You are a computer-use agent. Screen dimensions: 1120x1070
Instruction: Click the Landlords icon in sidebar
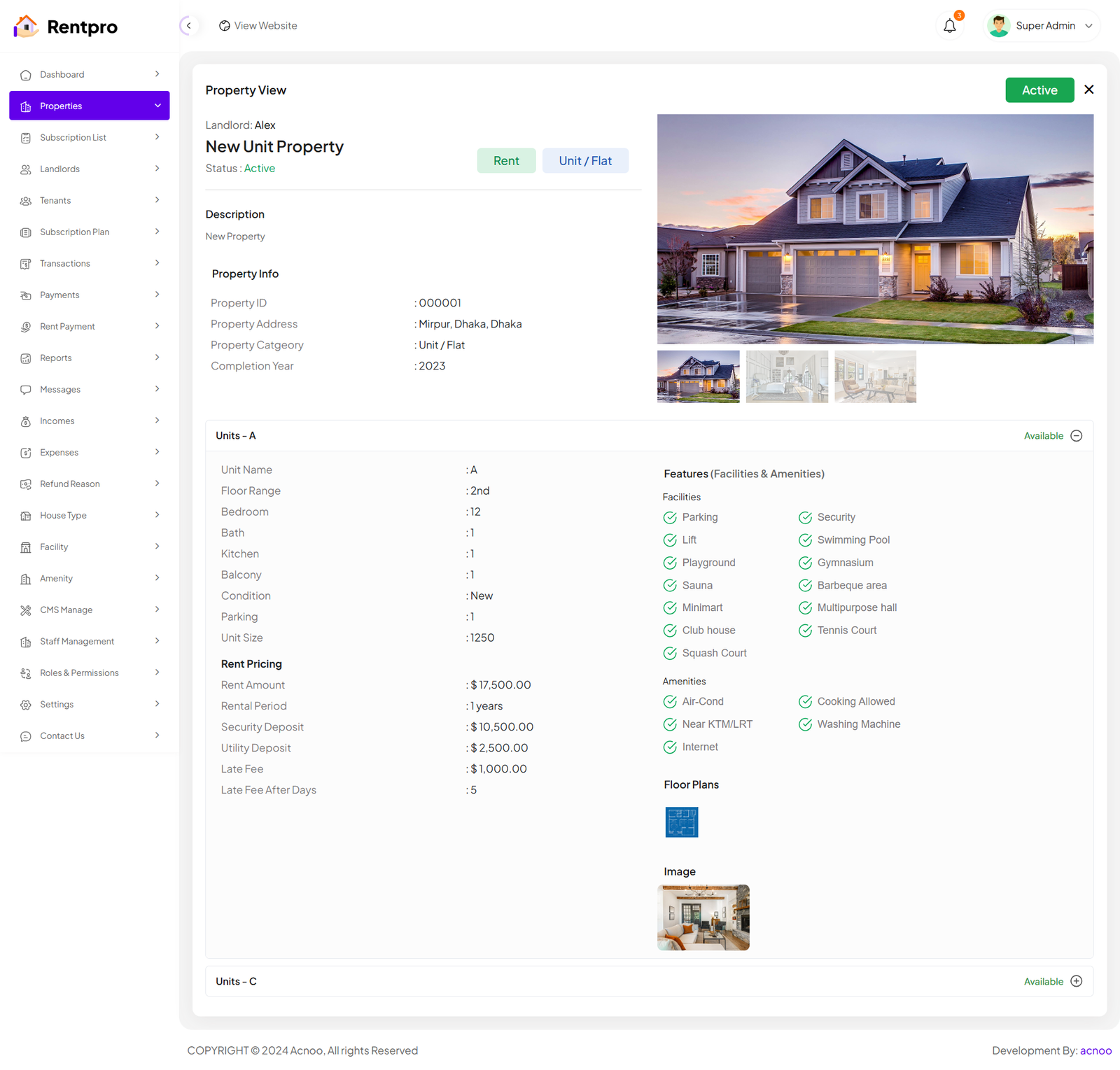click(26, 169)
